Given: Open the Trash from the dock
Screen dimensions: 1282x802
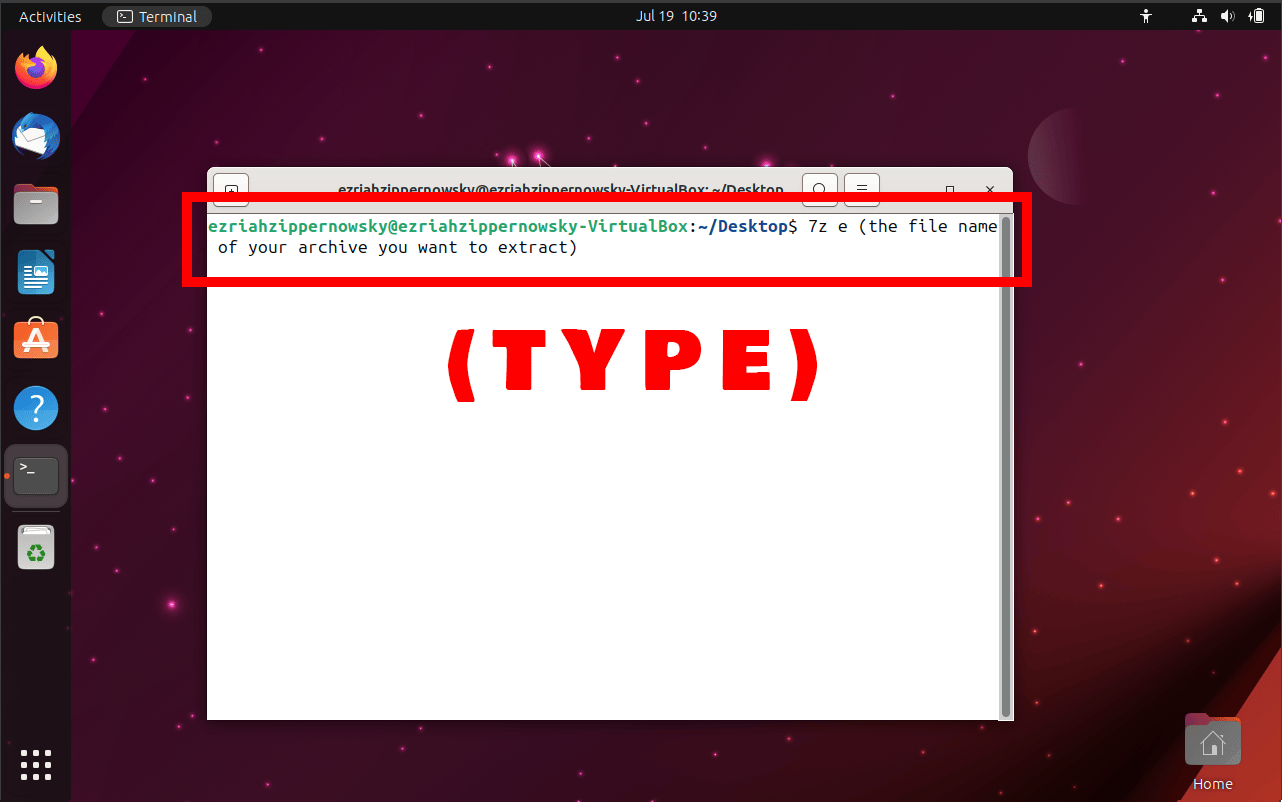Looking at the screenshot, I should click(36, 547).
